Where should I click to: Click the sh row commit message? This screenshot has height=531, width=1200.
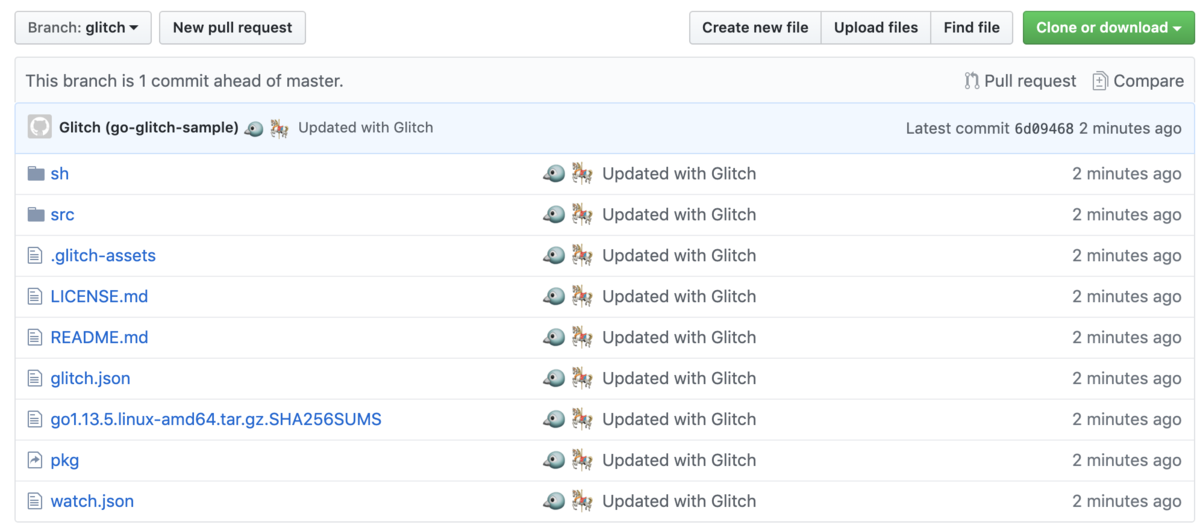point(679,173)
